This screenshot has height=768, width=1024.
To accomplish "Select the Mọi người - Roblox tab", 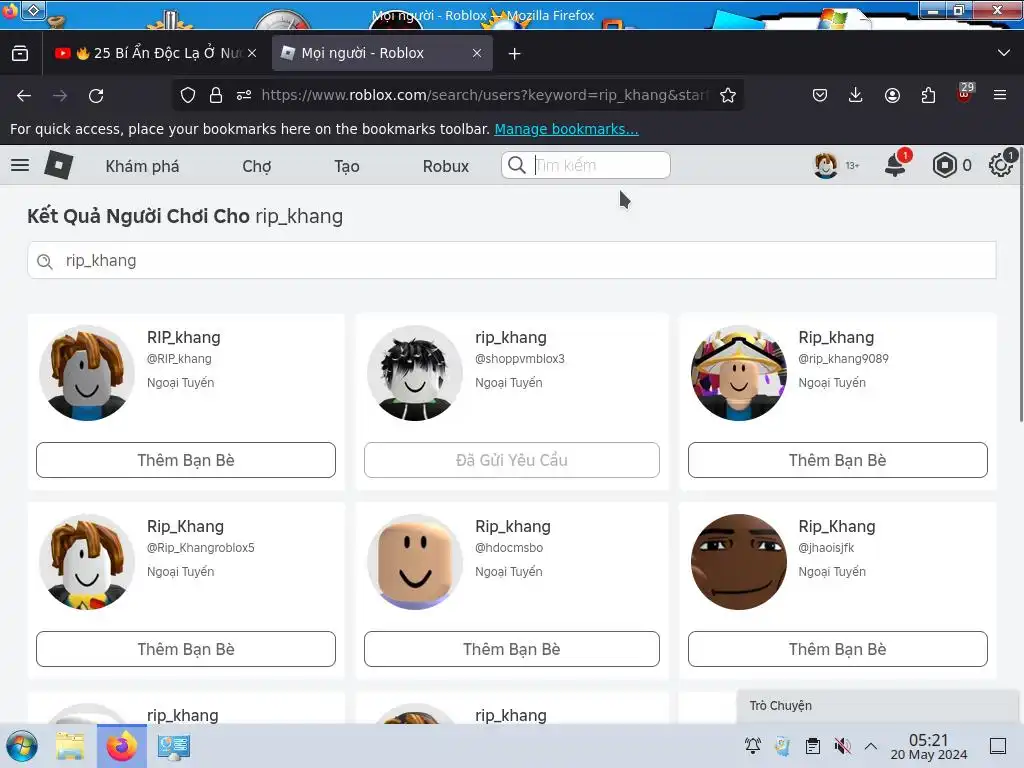I will click(x=381, y=54).
